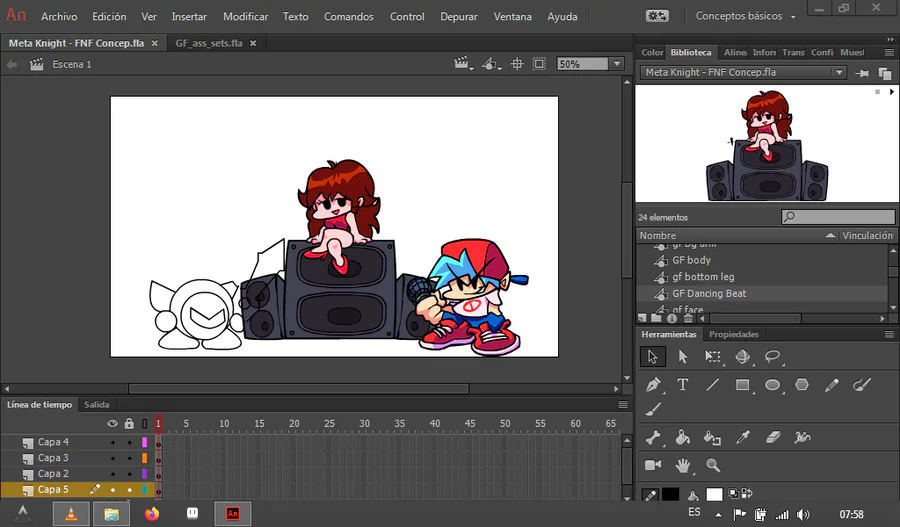Viewport: 900px width, 527px height.
Task: Expand the collapsed panels double-arrow
Action: pyautogui.click(x=890, y=39)
